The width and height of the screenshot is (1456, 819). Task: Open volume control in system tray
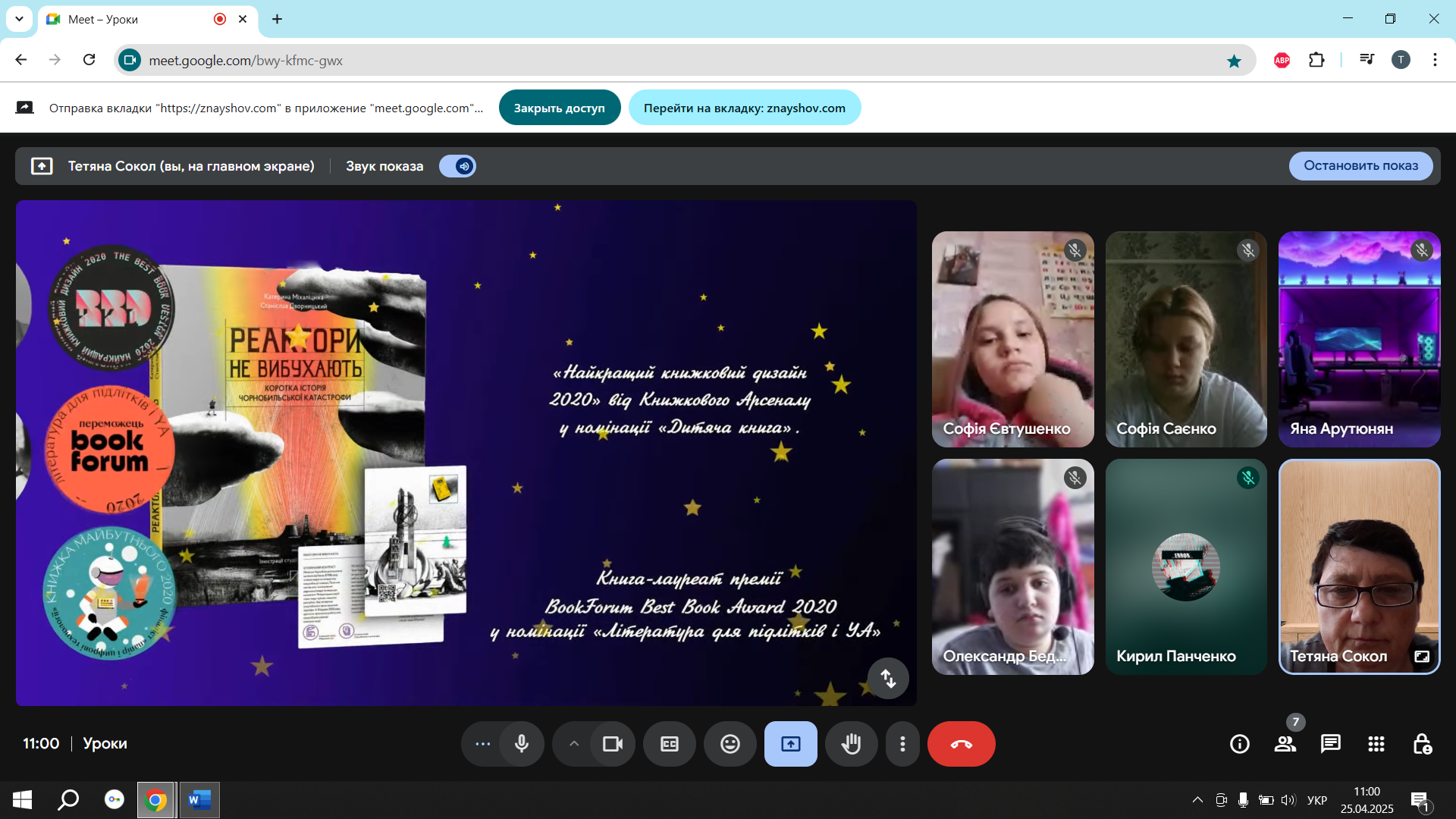1288,800
